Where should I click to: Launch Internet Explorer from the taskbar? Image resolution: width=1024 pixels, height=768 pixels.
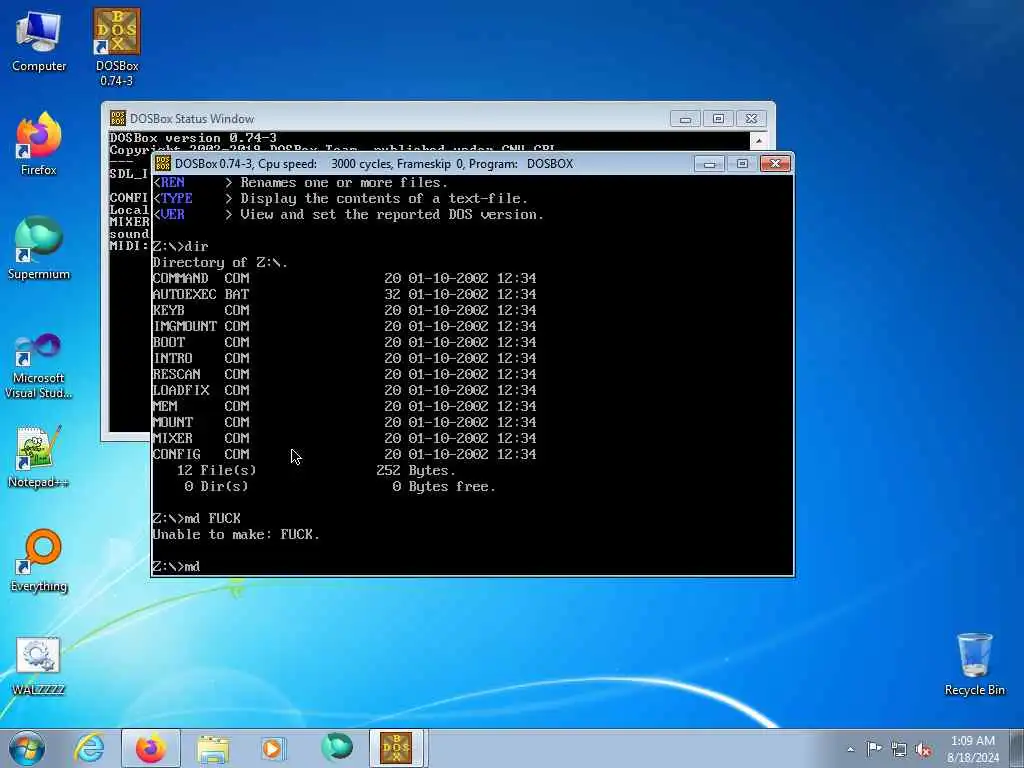[89, 748]
